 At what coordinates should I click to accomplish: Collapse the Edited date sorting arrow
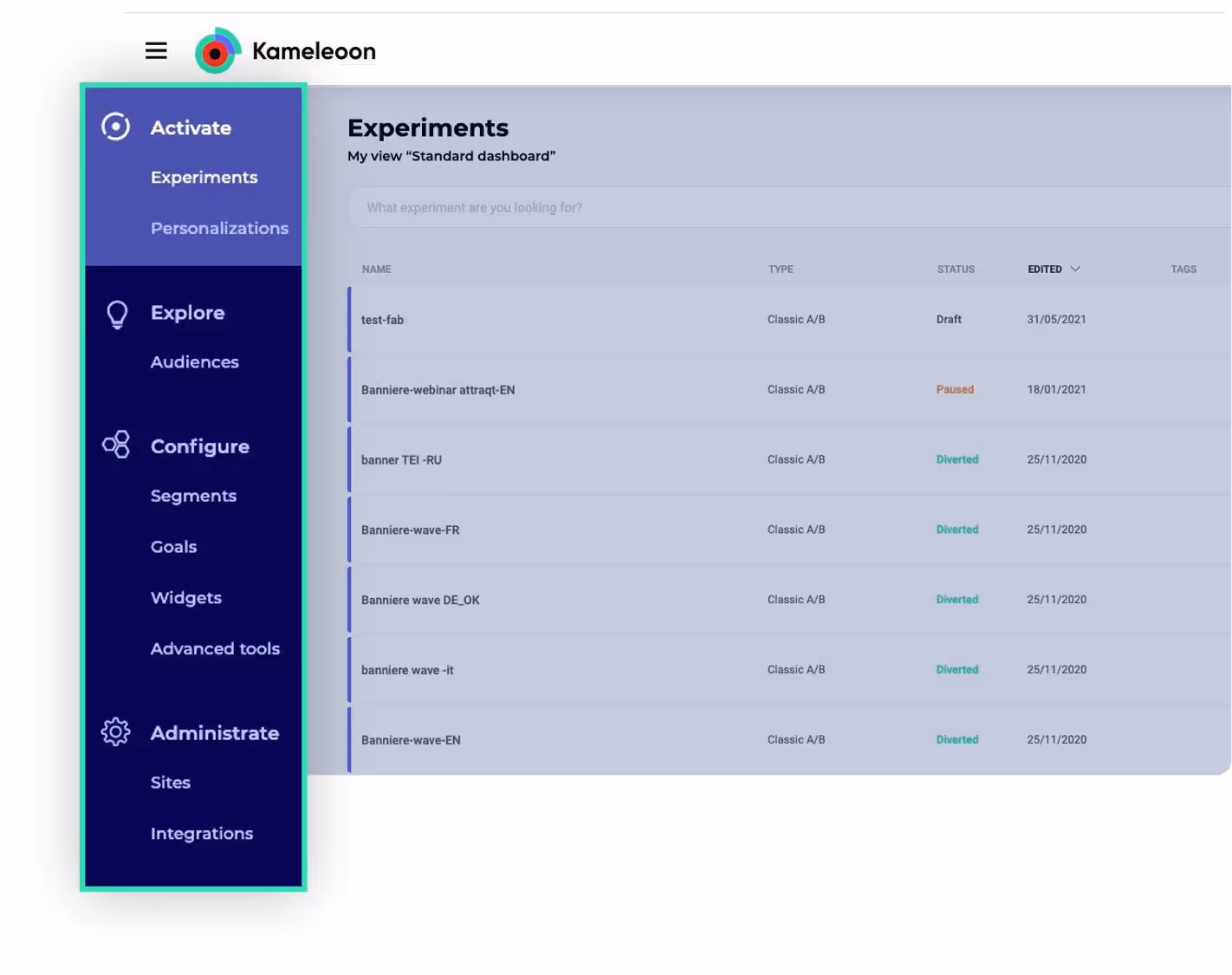(1077, 269)
